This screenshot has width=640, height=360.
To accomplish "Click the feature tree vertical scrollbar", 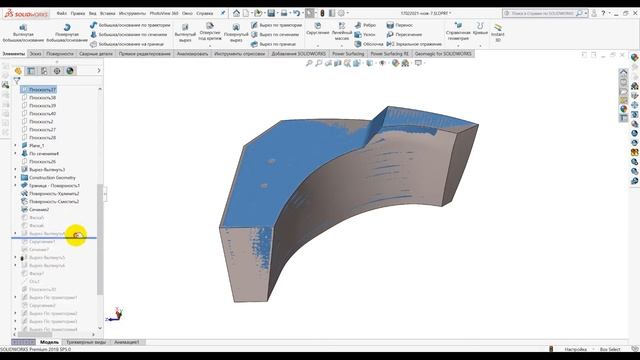I will tap(100, 239).
